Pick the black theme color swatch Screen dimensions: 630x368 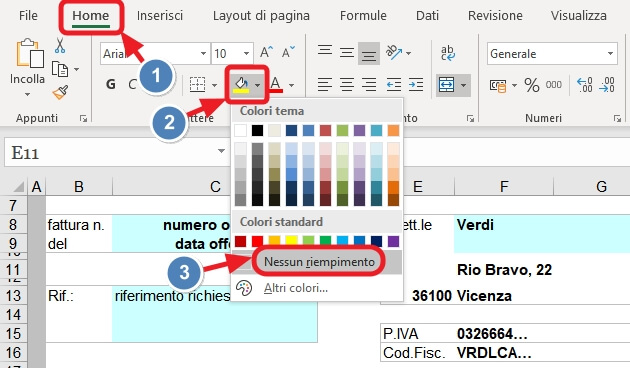pyautogui.click(x=257, y=130)
